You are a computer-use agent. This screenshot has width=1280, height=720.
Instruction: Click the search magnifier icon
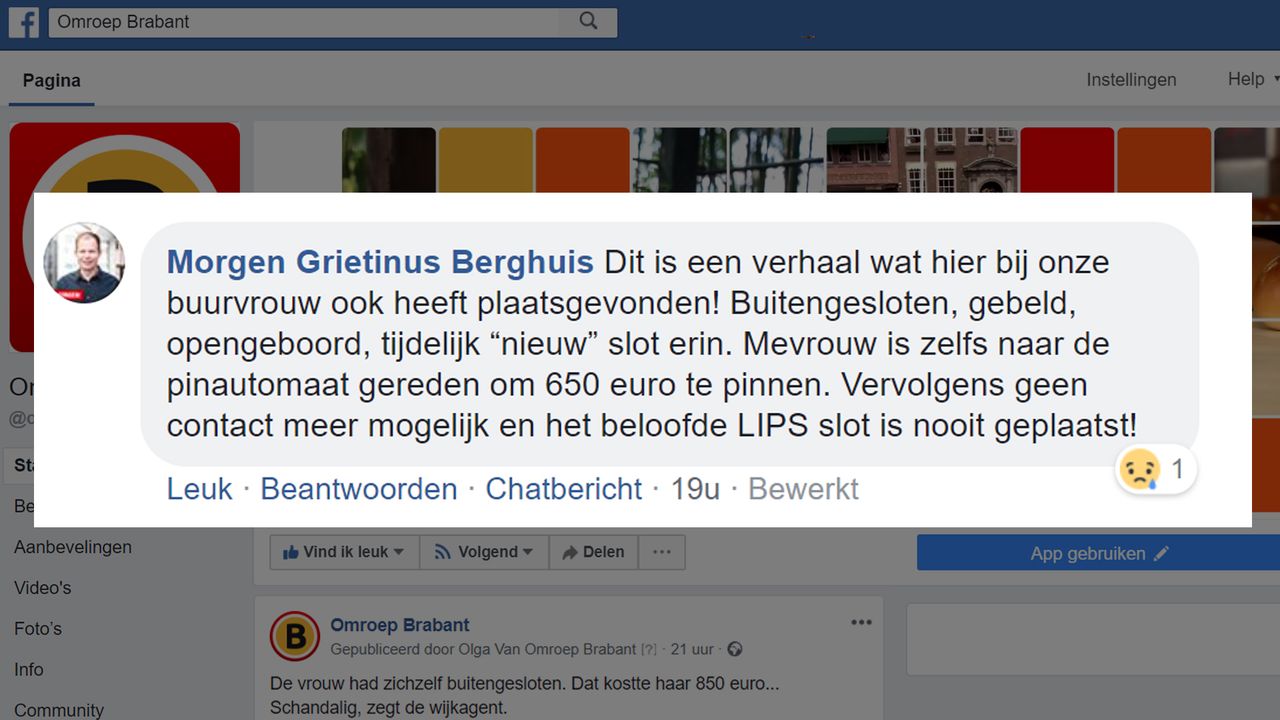[588, 21]
